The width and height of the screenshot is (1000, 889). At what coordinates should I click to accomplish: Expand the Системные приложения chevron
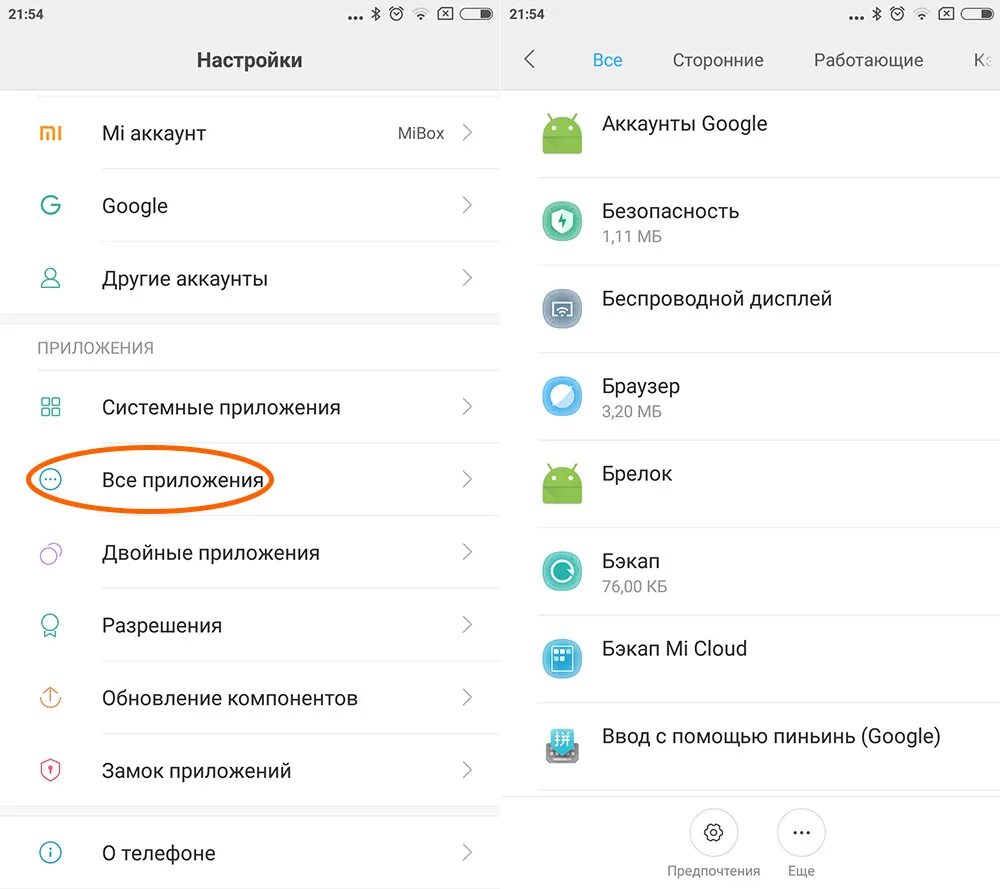point(467,407)
